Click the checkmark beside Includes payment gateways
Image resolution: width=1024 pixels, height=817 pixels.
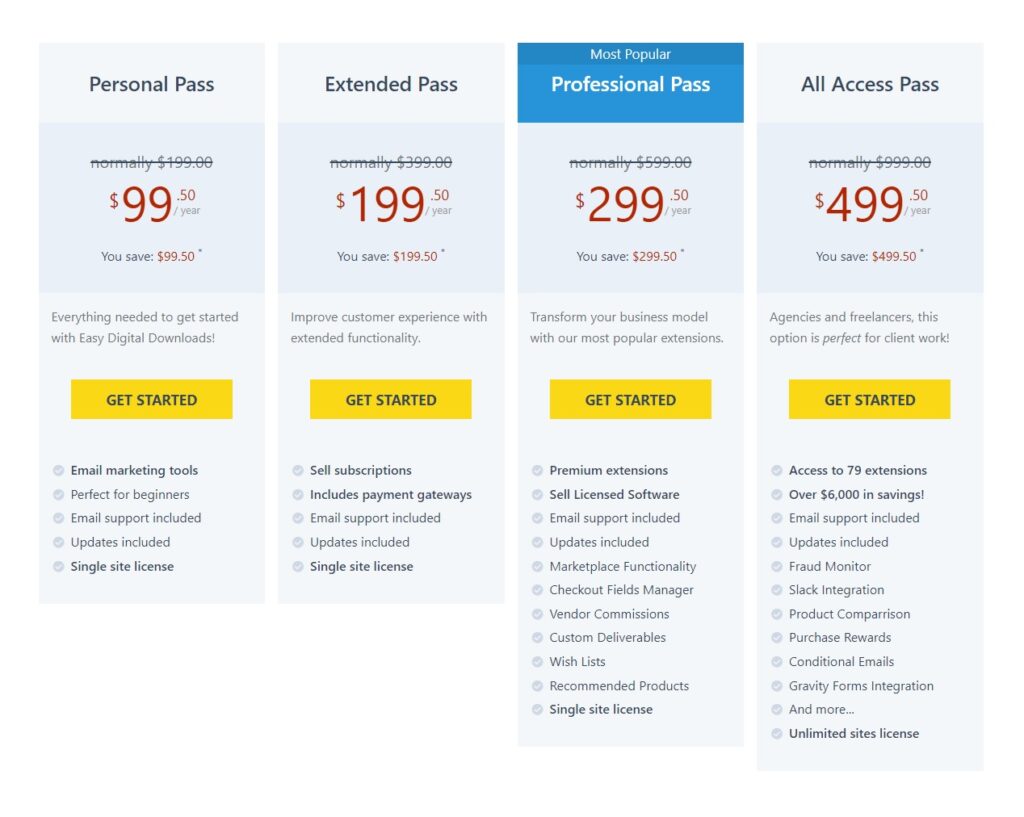click(x=297, y=494)
